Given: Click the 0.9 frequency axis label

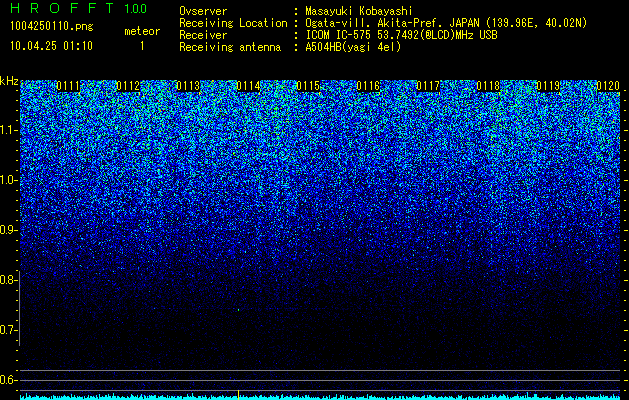Looking at the screenshot, I should pyautogui.click(x=7, y=230).
